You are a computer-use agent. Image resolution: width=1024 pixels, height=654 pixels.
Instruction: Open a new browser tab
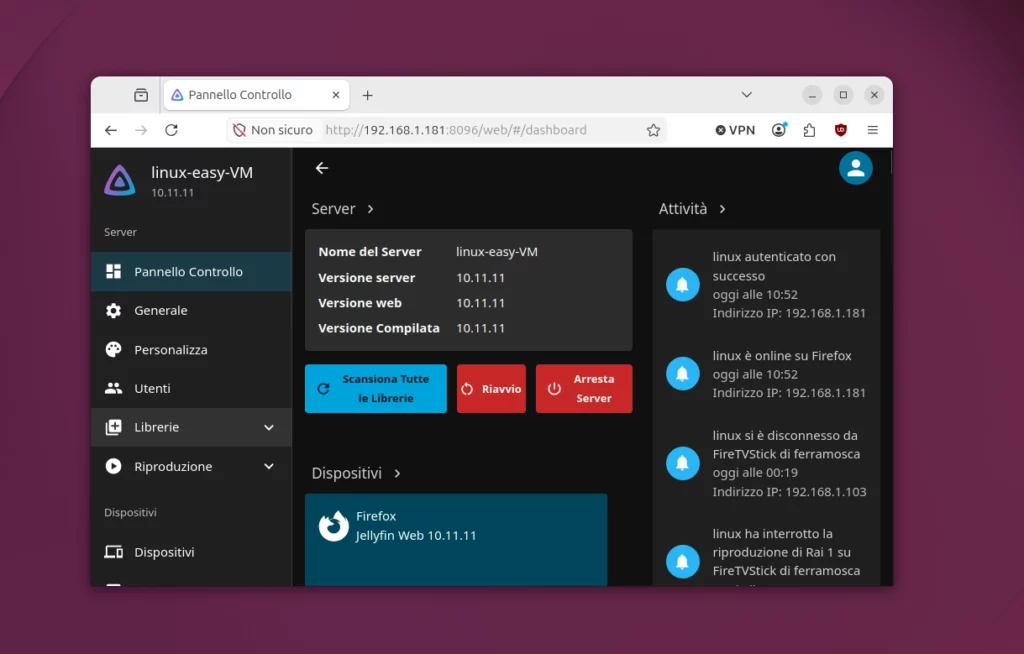point(368,95)
